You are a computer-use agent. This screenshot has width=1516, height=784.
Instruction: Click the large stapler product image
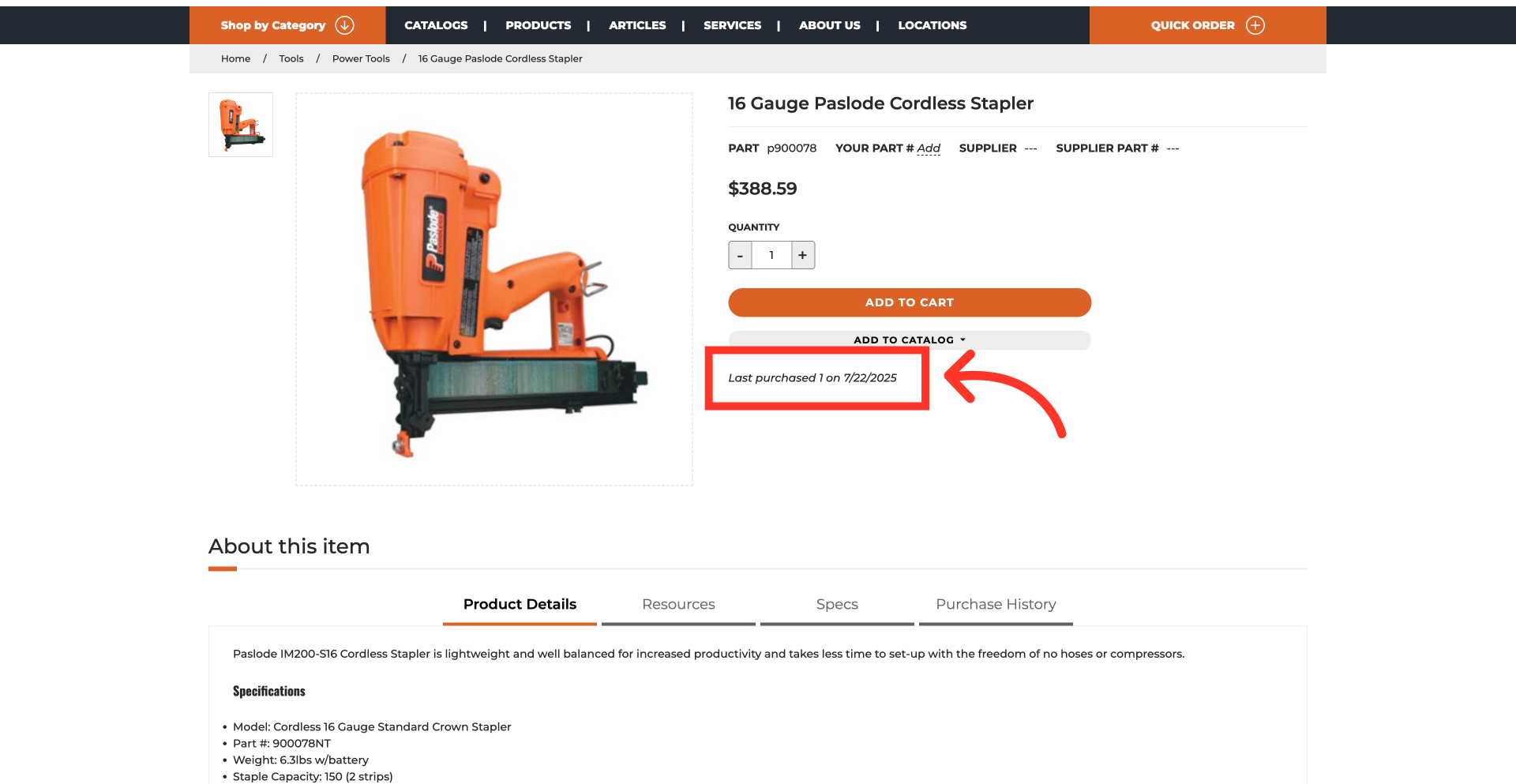(x=494, y=289)
